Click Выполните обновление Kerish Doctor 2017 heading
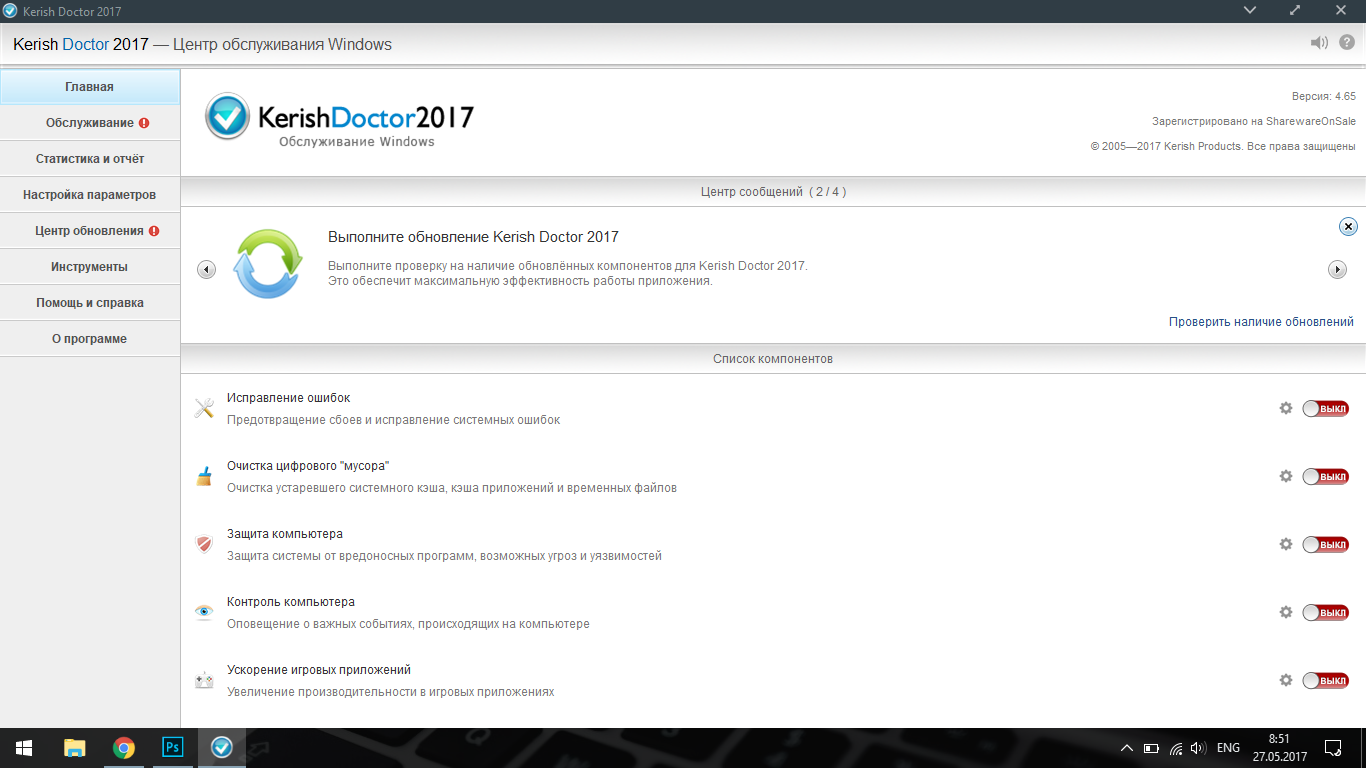Image resolution: width=1366 pixels, height=768 pixels. tap(473, 237)
